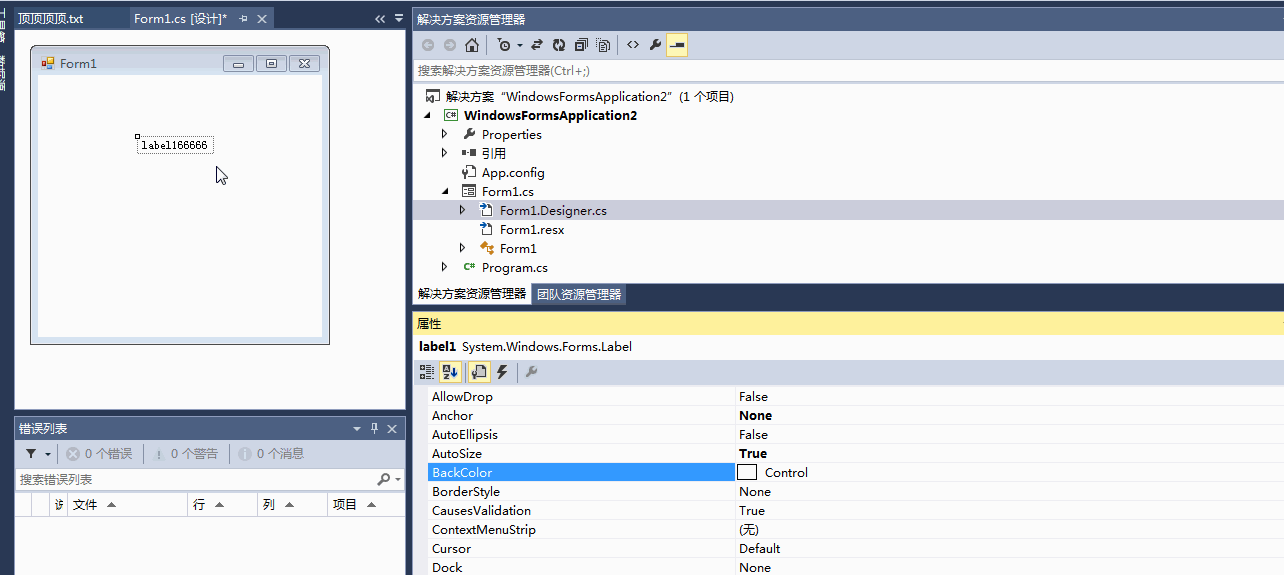The height and width of the screenshot is (575, 1284).
Task: Open the filter funnel dropdown arrow
Action: [x=47, y=454]
